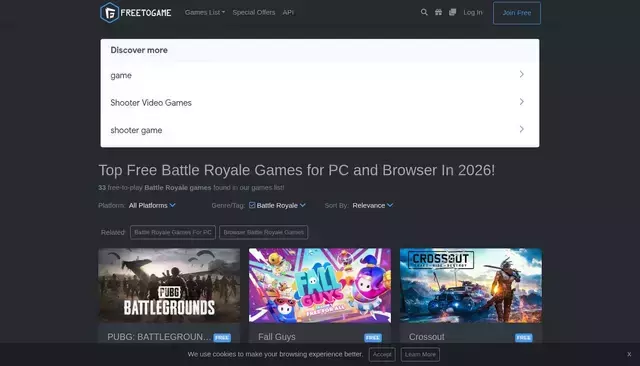Select Browser Battle Royale Games tag
The height and width of the screenshot is (366, 640).
pyautogui.click(x=264, y=232)
